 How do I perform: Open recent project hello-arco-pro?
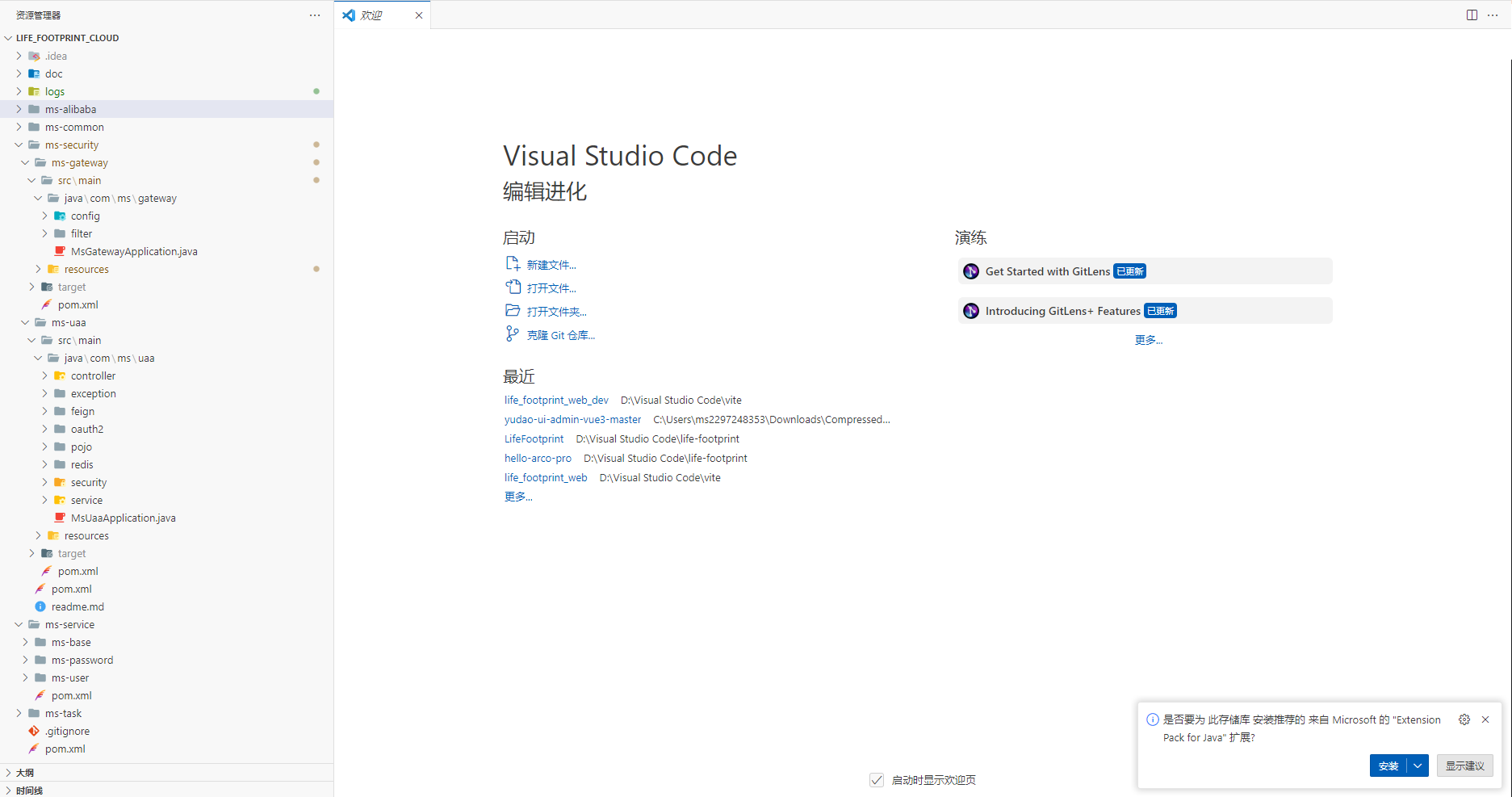point(538,458)
